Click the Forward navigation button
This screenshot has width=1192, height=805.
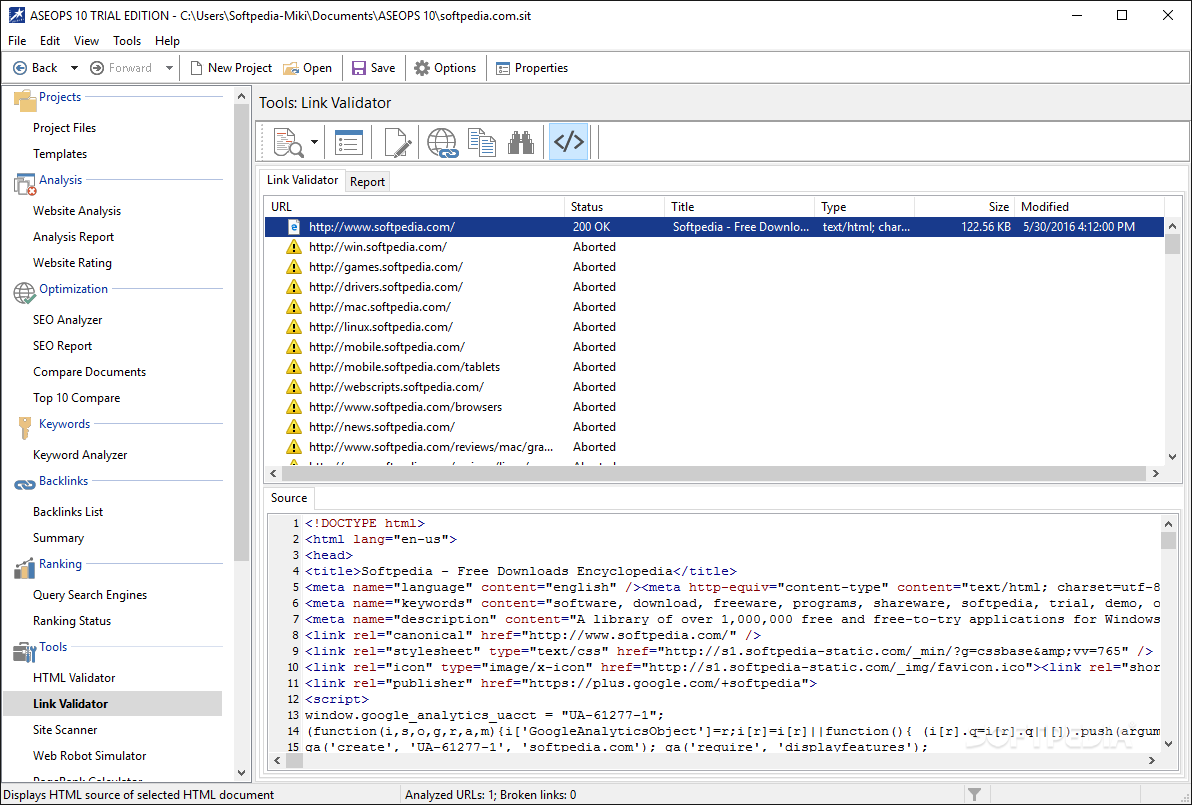tap(121, 68)
